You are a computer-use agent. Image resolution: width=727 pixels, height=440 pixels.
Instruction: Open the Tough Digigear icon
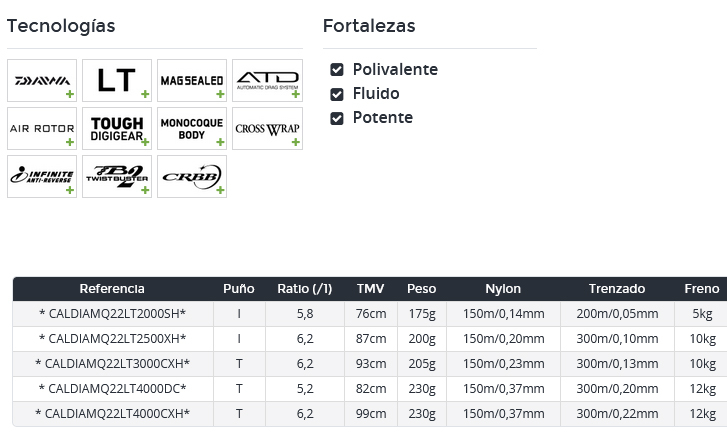[x=117, y=128]
